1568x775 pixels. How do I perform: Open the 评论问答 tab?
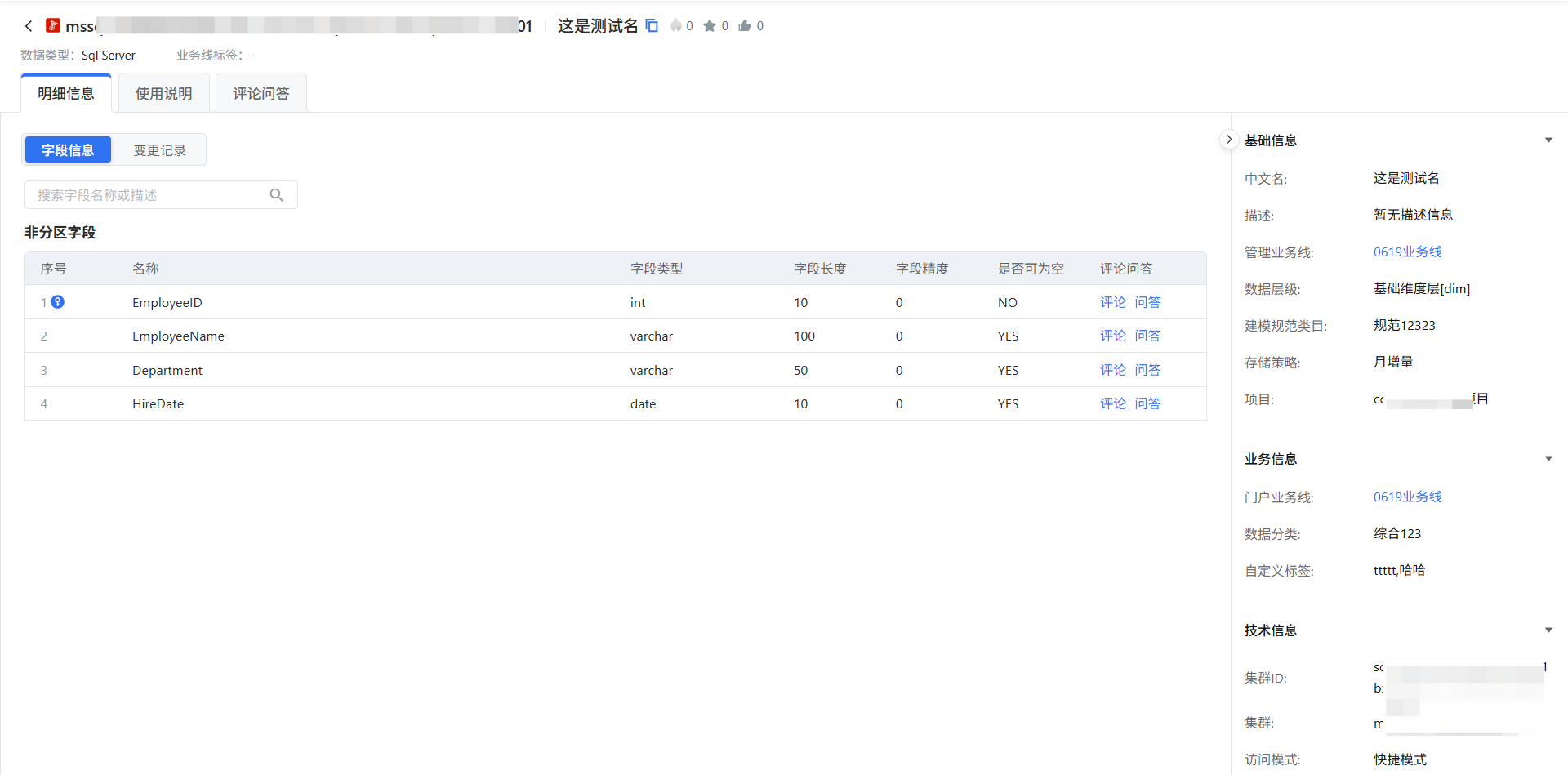point(261,94)
